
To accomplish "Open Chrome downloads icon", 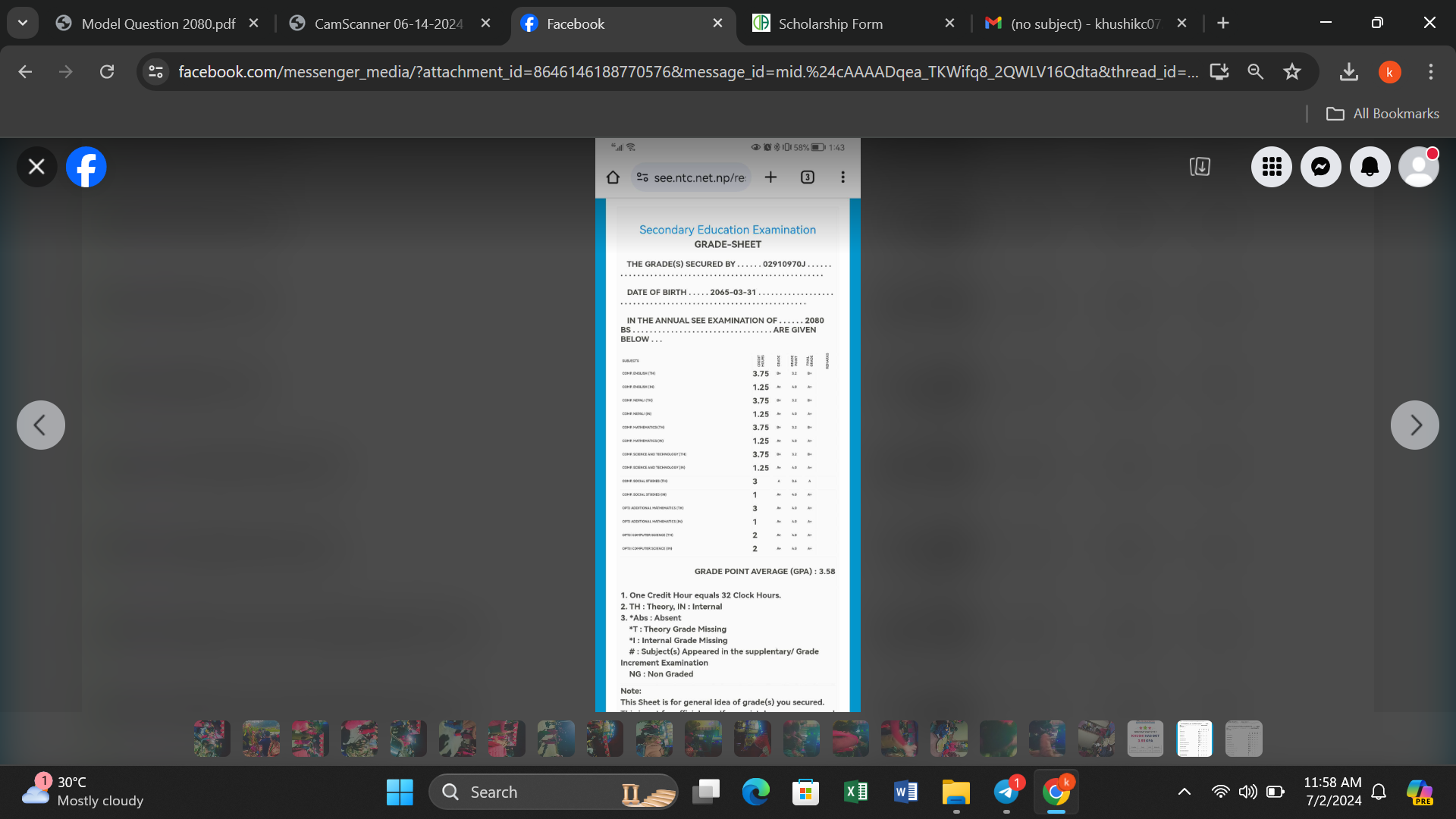I will 1348,71.
